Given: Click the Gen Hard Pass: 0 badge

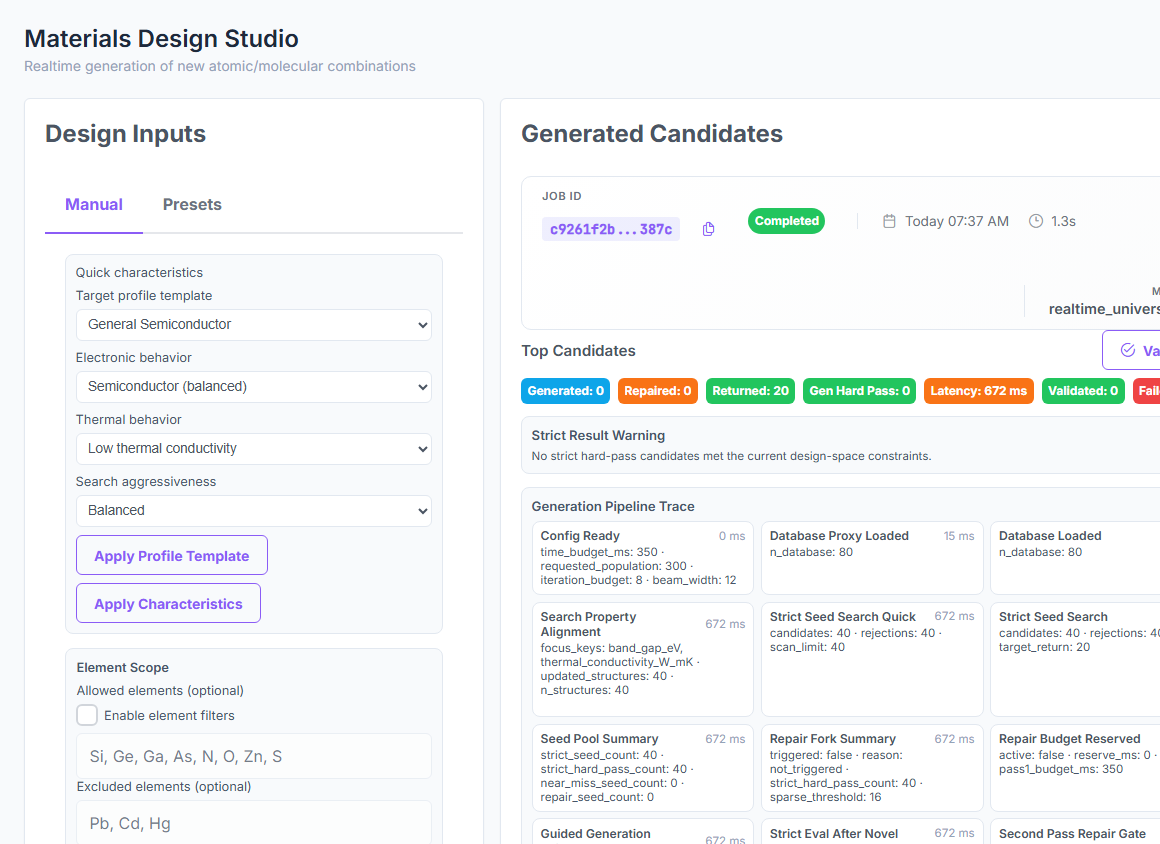Looking at the screenshot, I should [x=860, y=391].
